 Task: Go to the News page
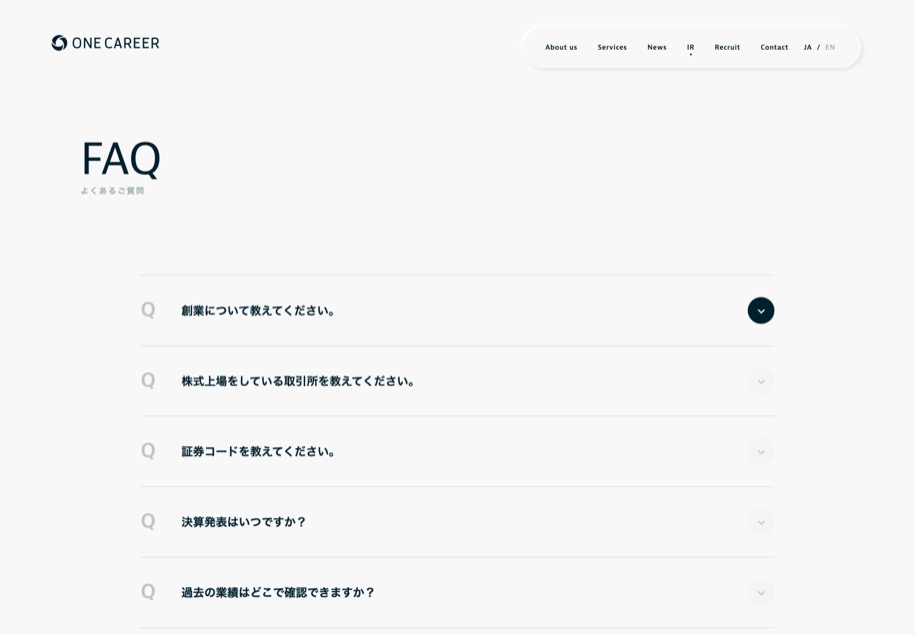[656, 47]
